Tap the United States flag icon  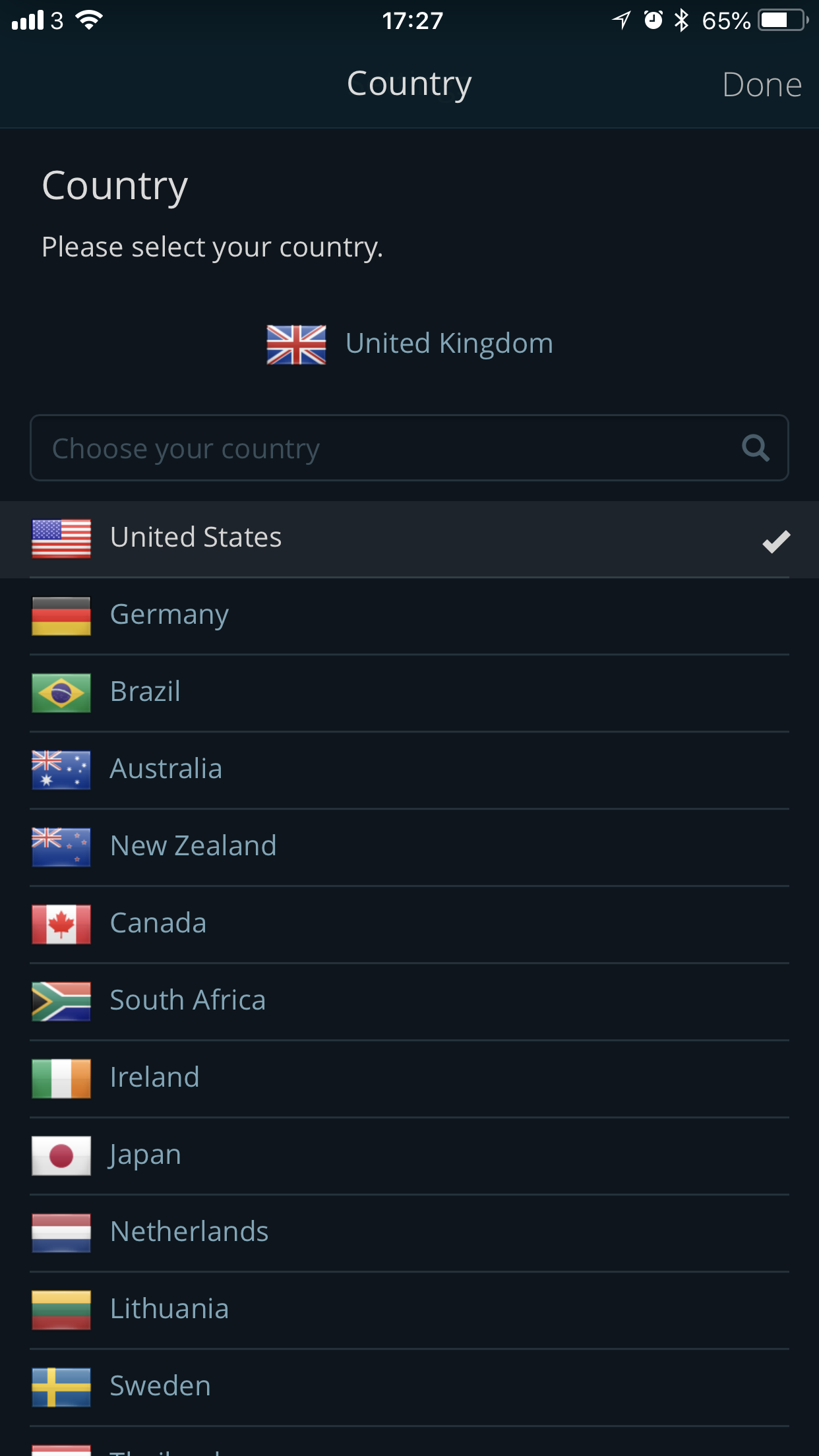point(61,539)
